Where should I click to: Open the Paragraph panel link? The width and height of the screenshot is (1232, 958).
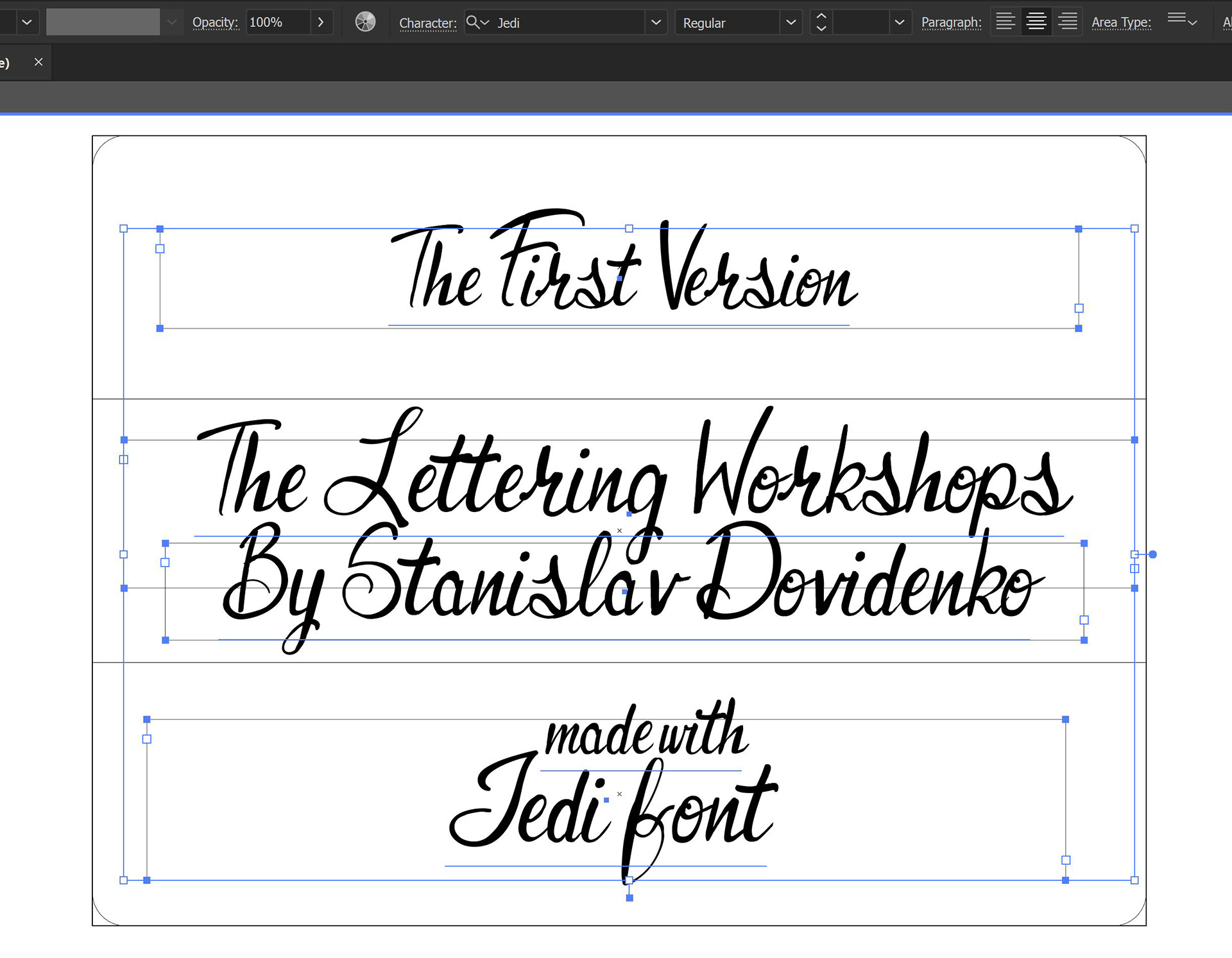click(x=951, y=22)
